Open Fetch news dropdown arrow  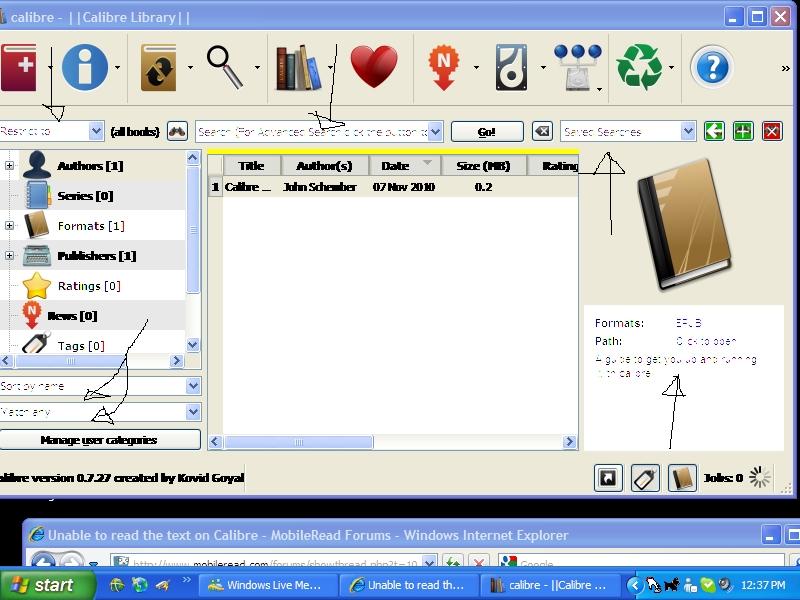coord(476,67)
